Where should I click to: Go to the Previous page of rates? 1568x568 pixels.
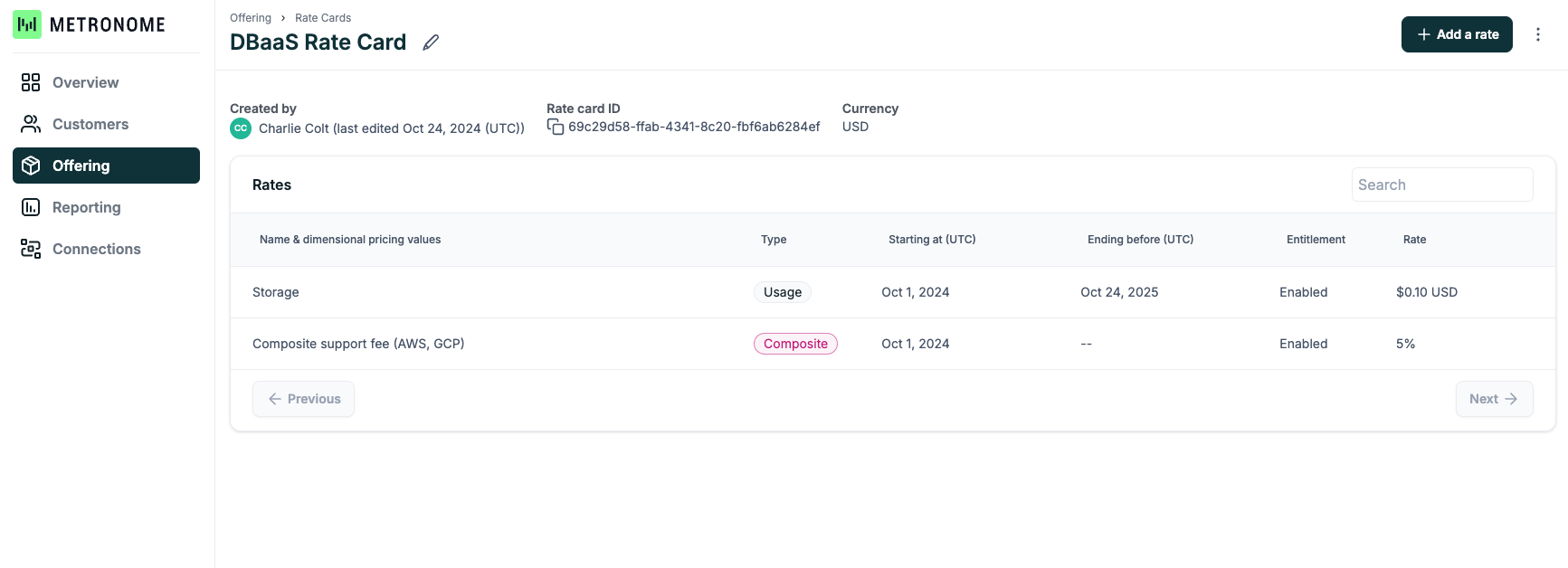(303, 399)
